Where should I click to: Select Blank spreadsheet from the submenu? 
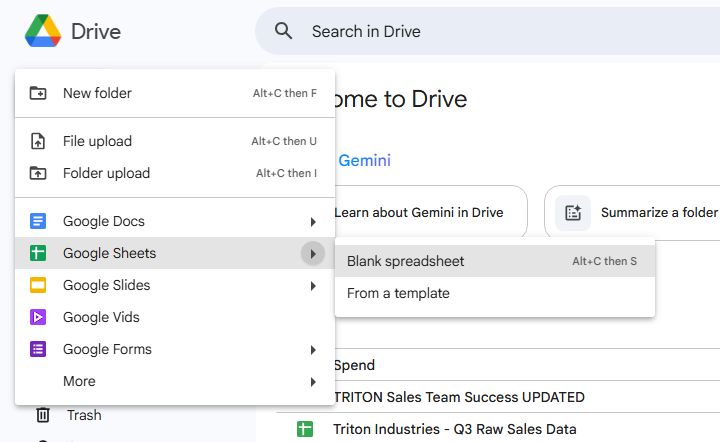pos(406,261)
